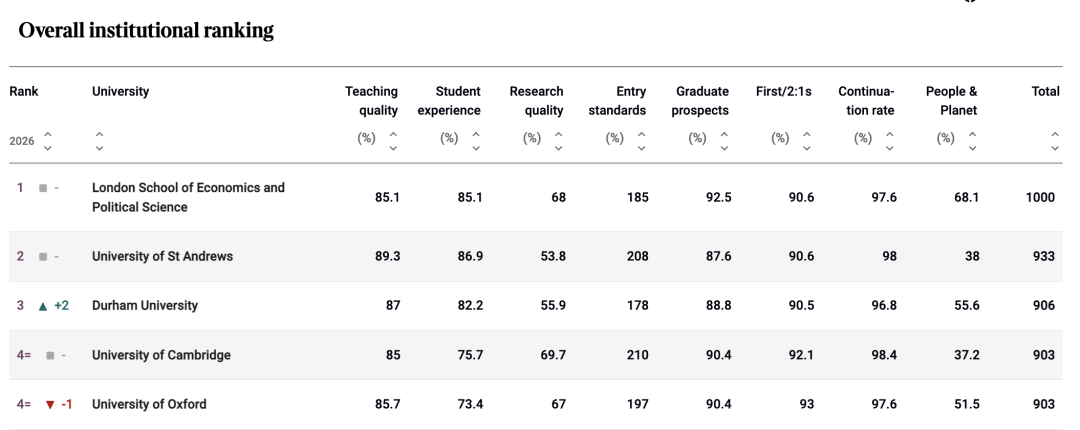Sort table by University name arrows

99,141
